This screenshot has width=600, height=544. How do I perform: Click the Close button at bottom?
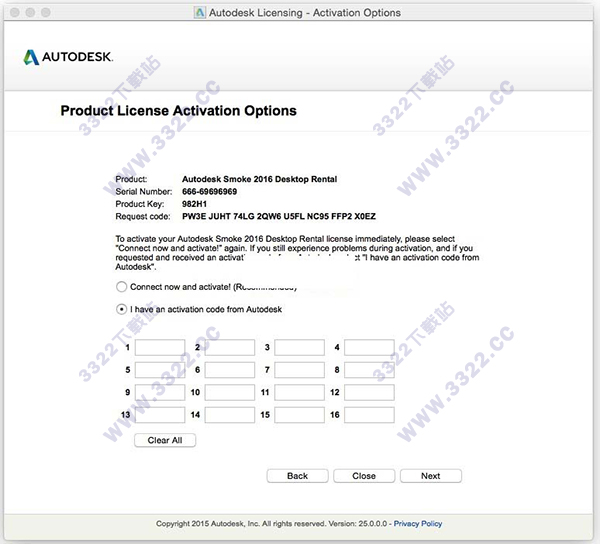click(364, 476)
